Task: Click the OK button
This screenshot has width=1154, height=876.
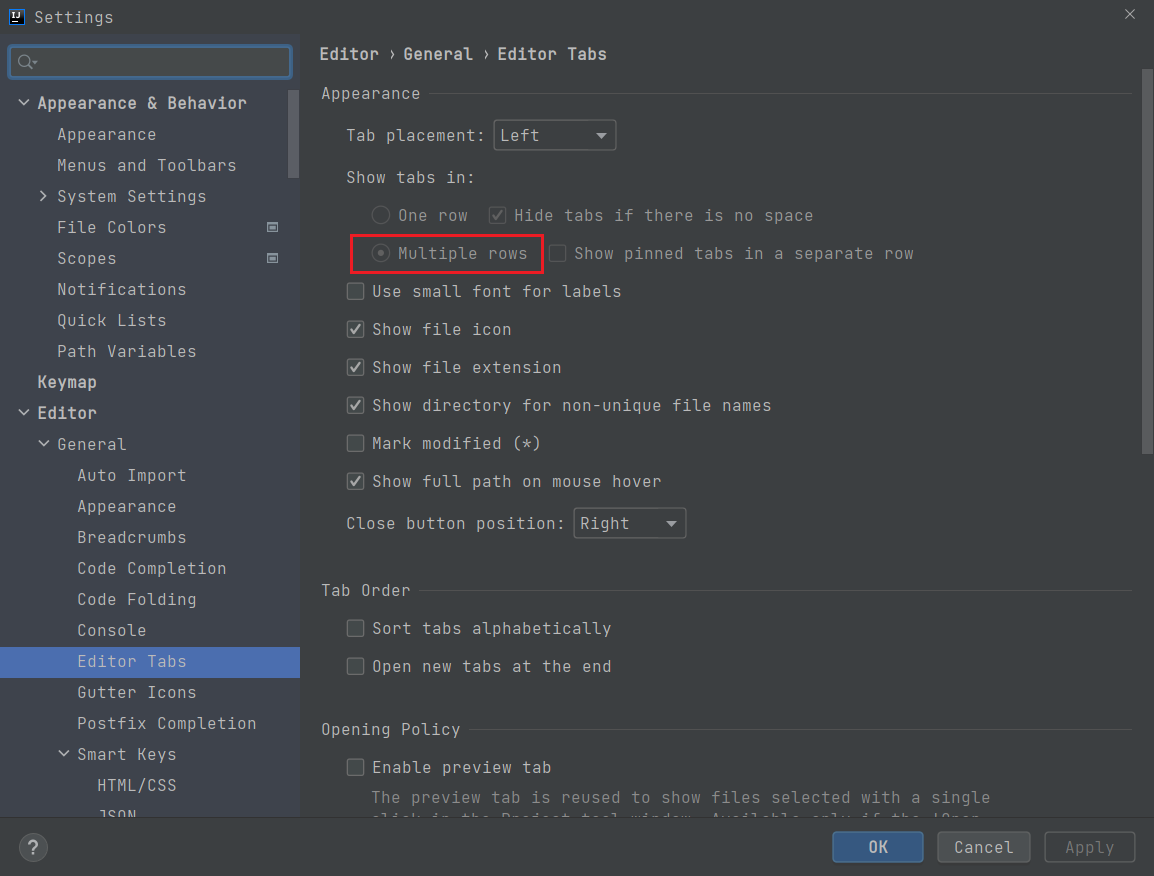Action: point(877,847)
